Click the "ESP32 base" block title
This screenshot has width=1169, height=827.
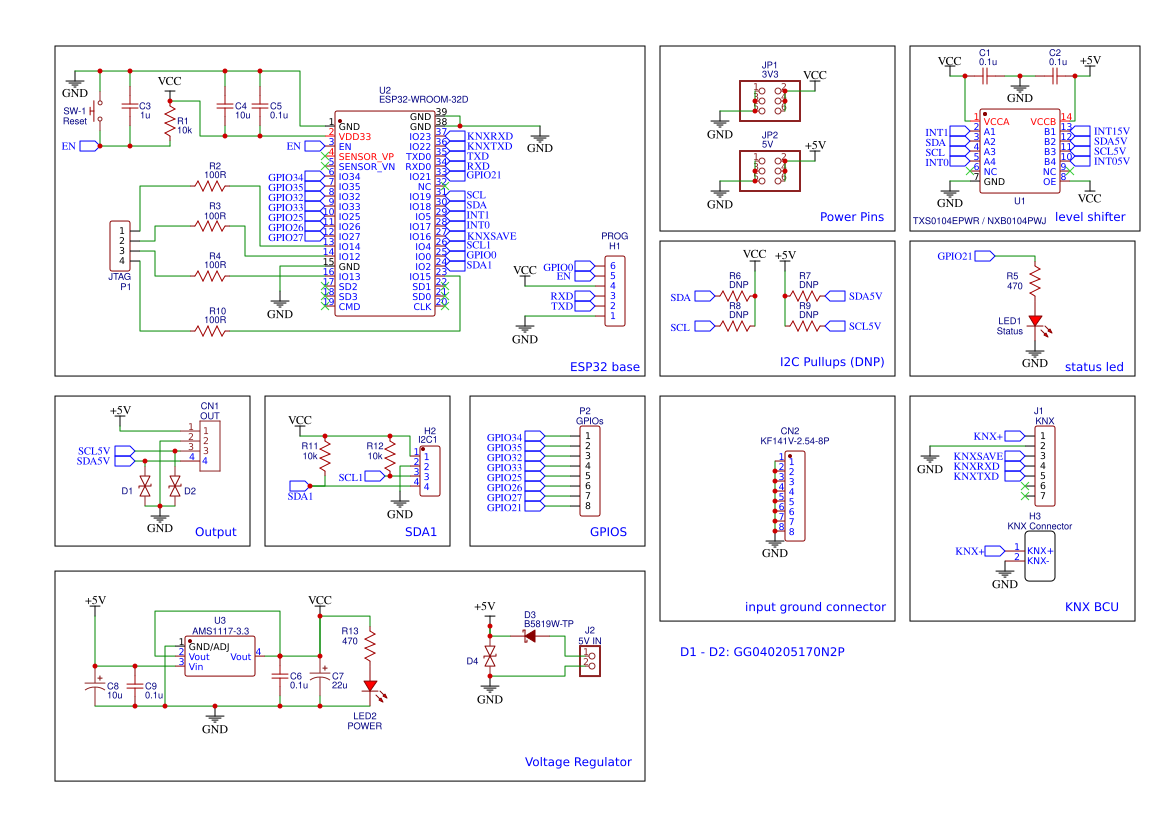tap(605, 367)
